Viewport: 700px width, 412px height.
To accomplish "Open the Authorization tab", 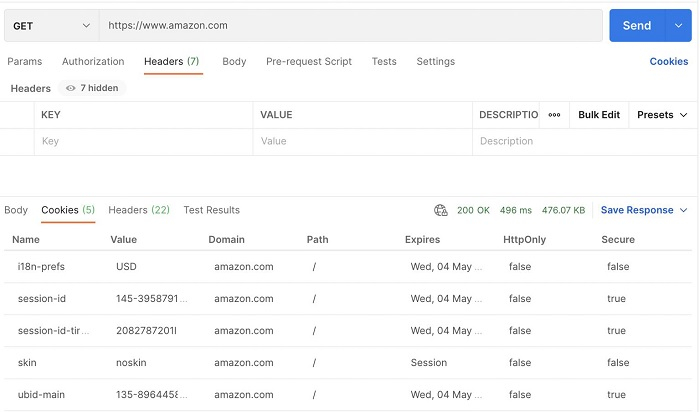I will click(x=93, y=61).
